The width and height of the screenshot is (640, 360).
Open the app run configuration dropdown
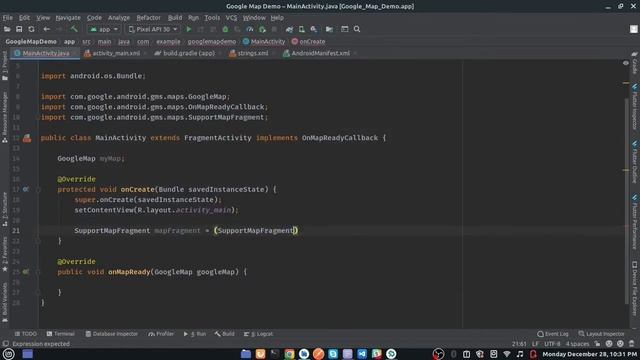(x=104, y=29)
